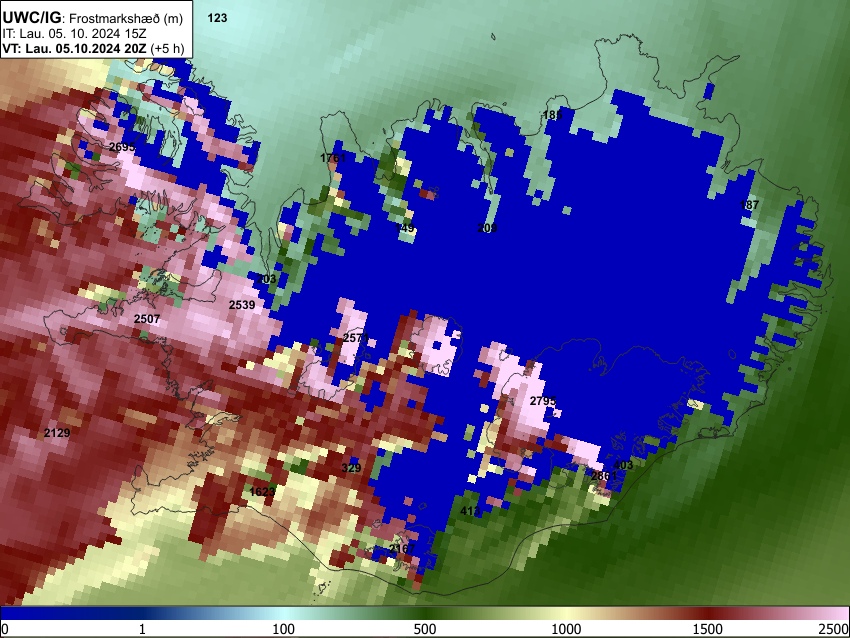Click the map value '123'

217,18
